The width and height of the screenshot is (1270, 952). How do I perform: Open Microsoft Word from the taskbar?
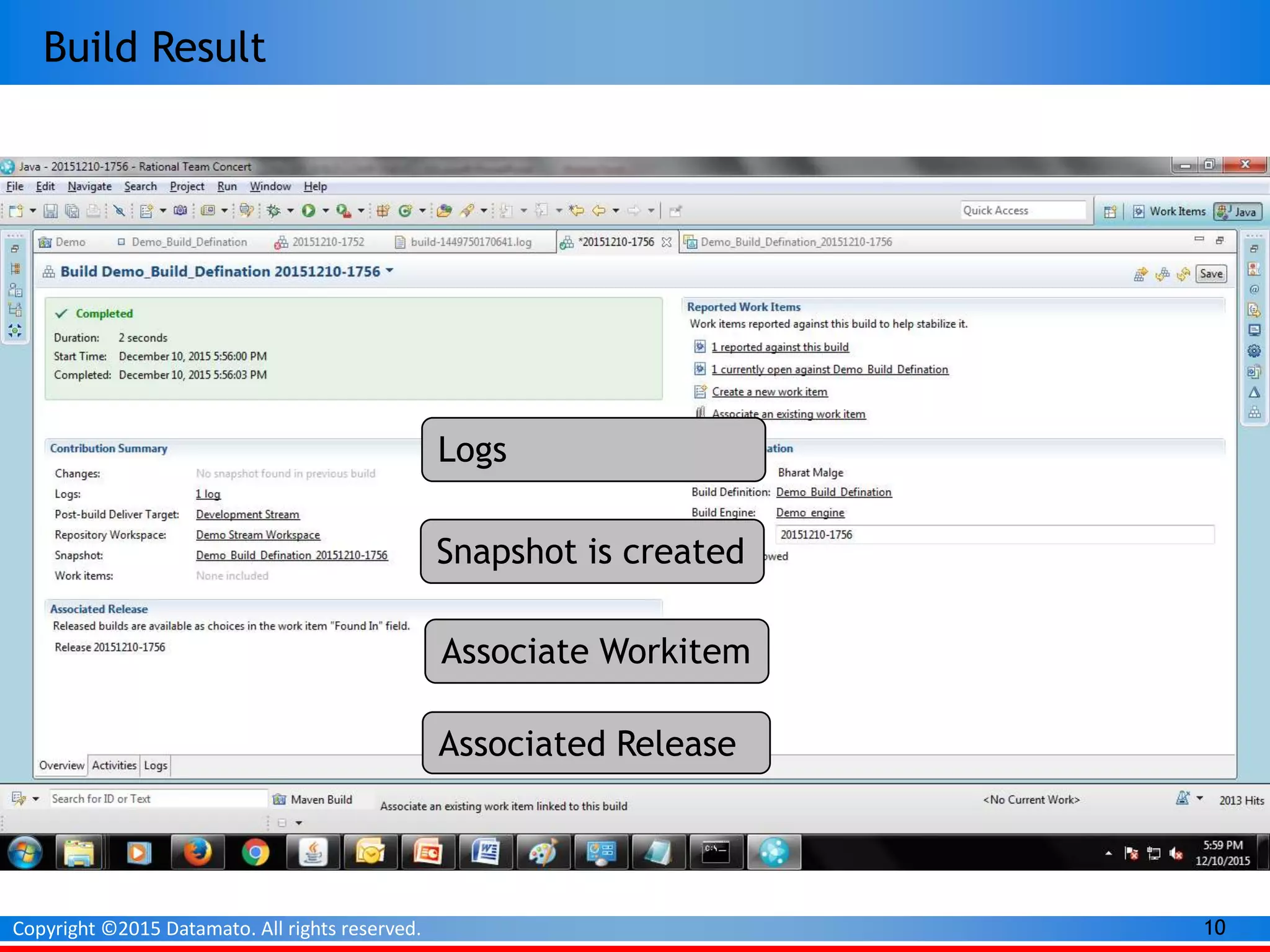pyautogui.click(x=486, y=853)
